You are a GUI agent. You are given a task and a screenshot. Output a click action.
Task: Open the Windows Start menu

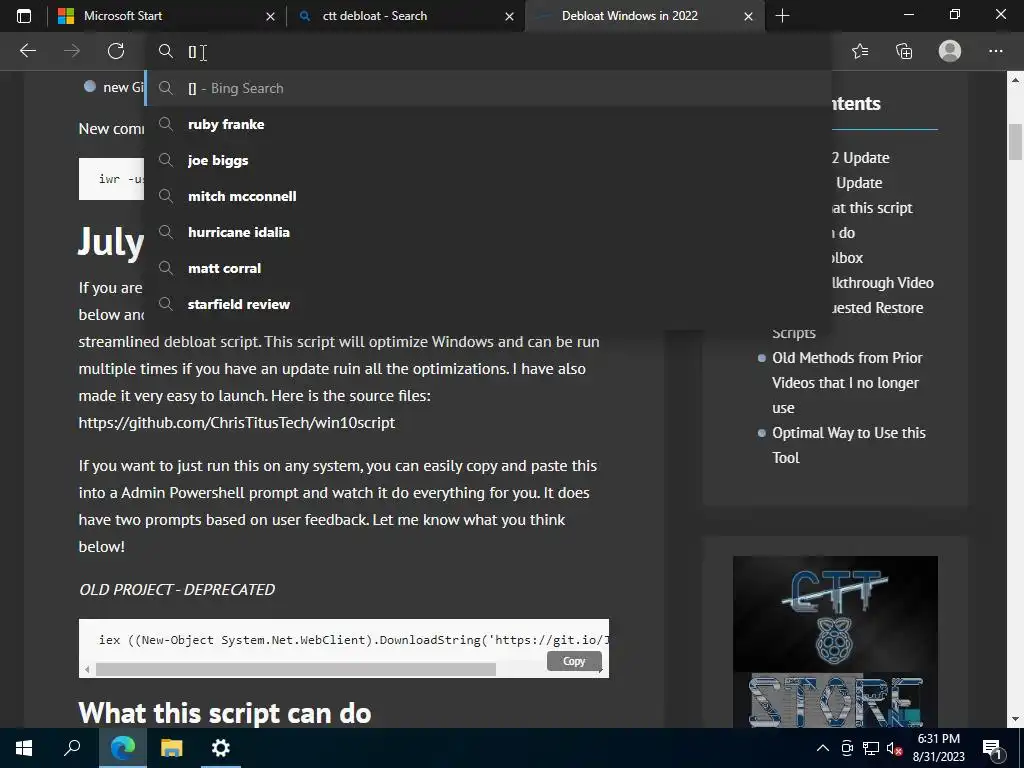click(x=24, y=748)
